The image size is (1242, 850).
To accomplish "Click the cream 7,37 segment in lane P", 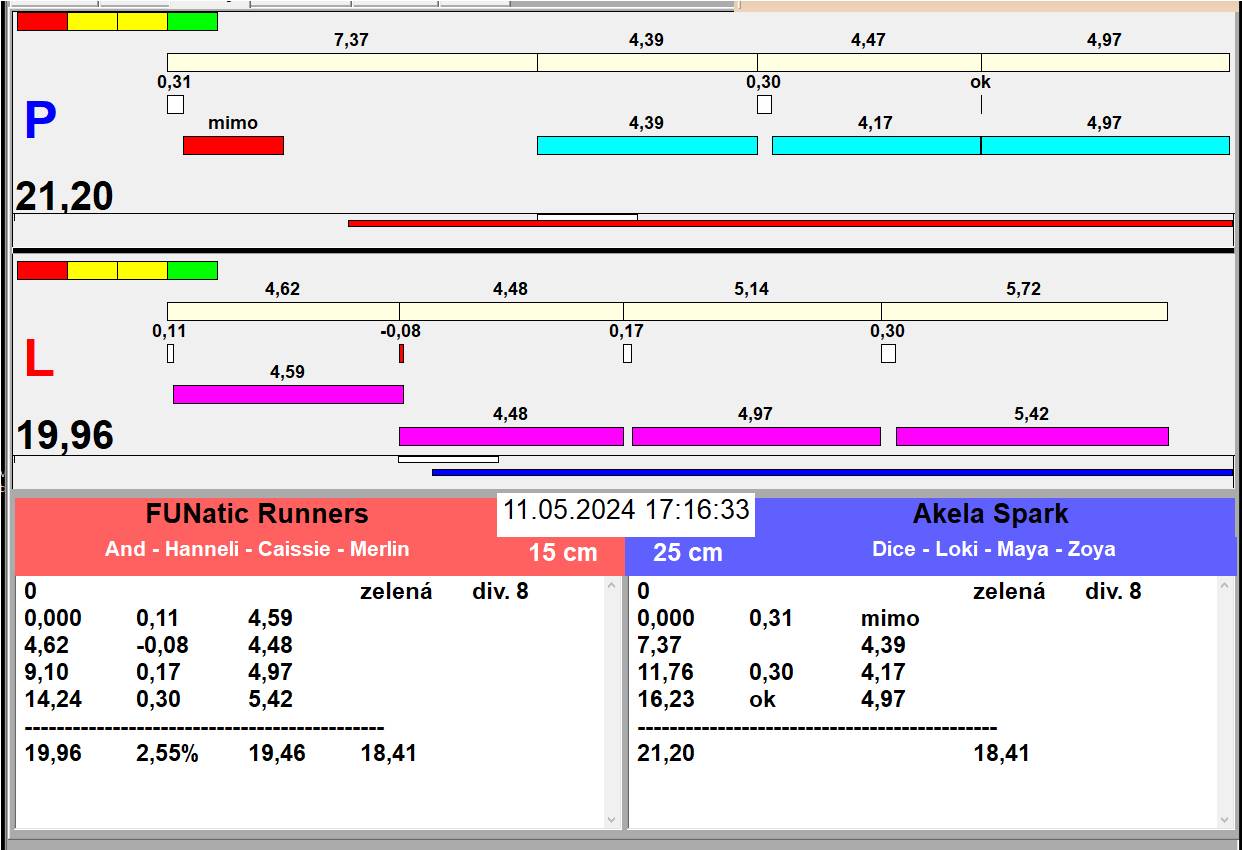I will [352, 62].
